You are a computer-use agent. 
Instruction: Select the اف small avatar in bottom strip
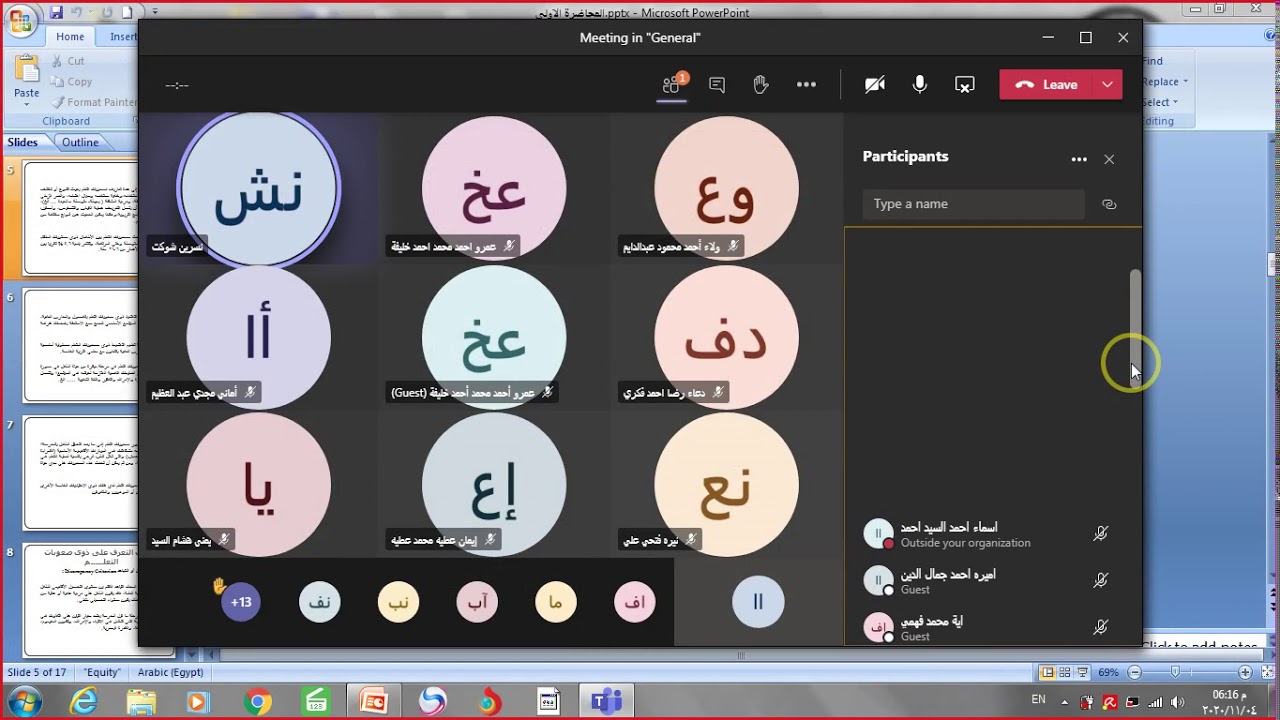[635, 602]
